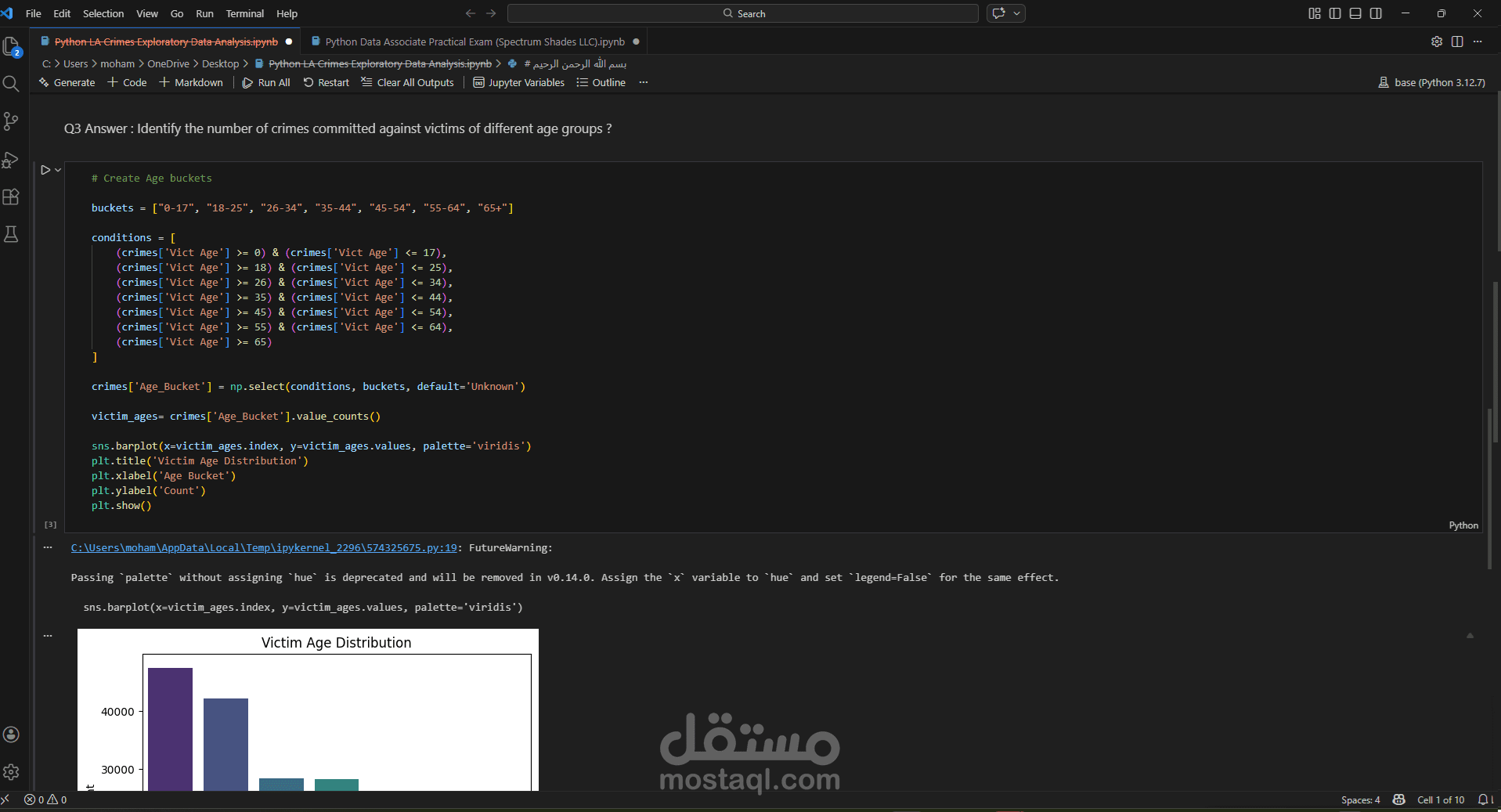Show errors and warnings in status bar
The width and height of the screenshot is (1501, 812).
[45, 799]
